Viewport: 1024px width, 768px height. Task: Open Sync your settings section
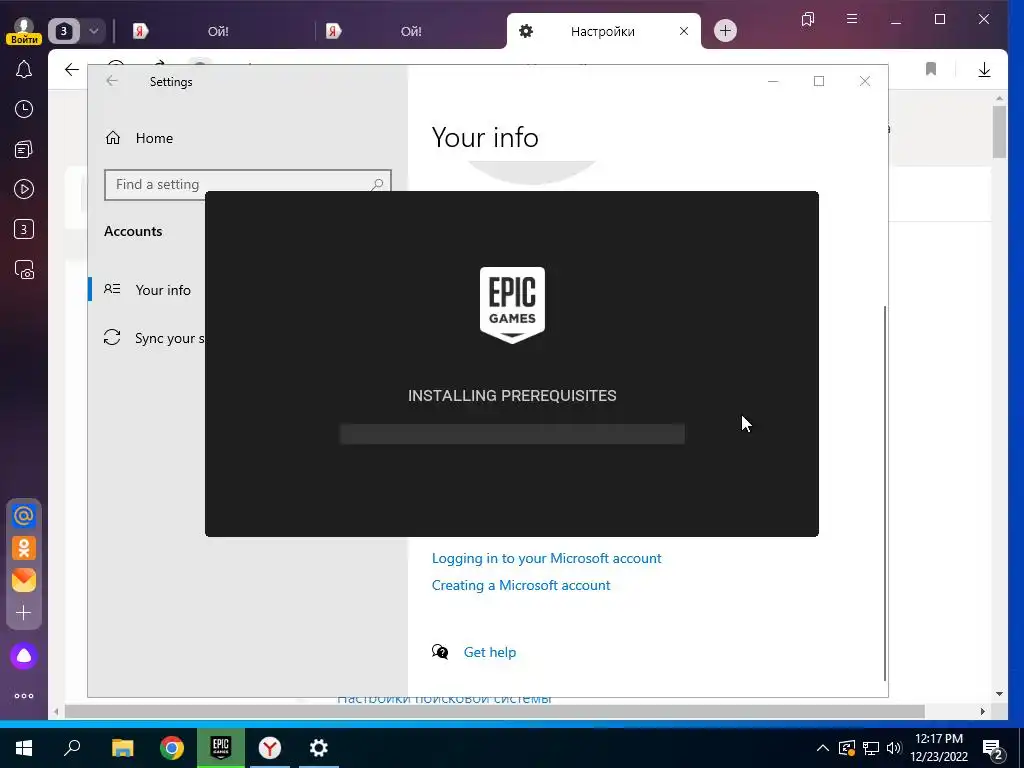154,338
